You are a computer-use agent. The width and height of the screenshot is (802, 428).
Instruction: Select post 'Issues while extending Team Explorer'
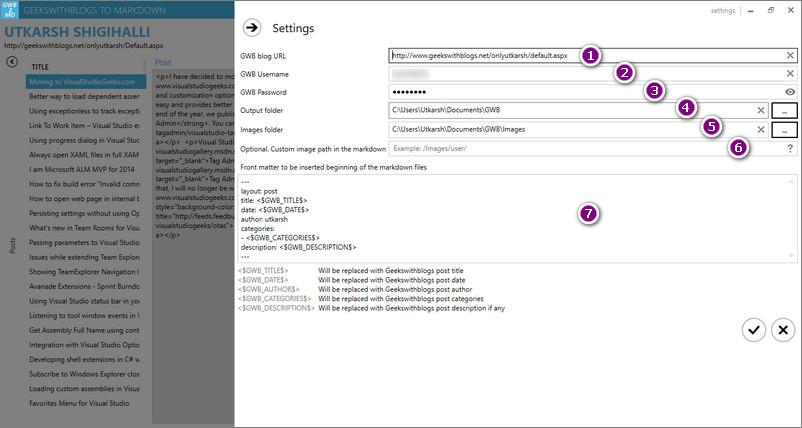[x=86, y=257]
